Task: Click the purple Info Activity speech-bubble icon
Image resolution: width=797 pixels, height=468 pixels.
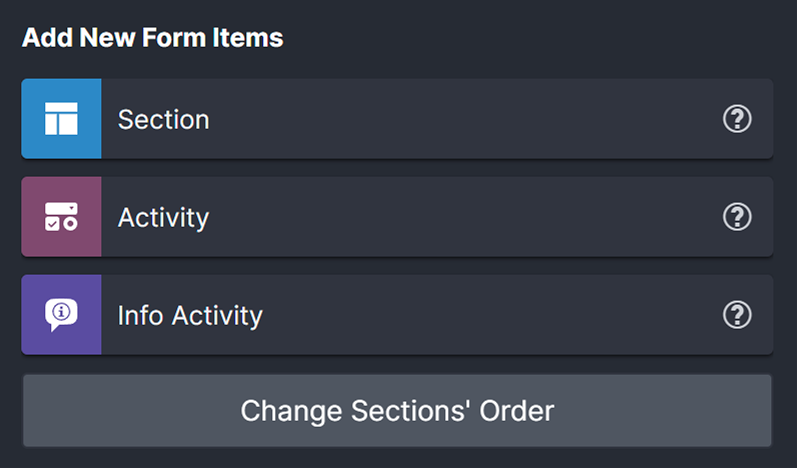Action: coord(61,315)
